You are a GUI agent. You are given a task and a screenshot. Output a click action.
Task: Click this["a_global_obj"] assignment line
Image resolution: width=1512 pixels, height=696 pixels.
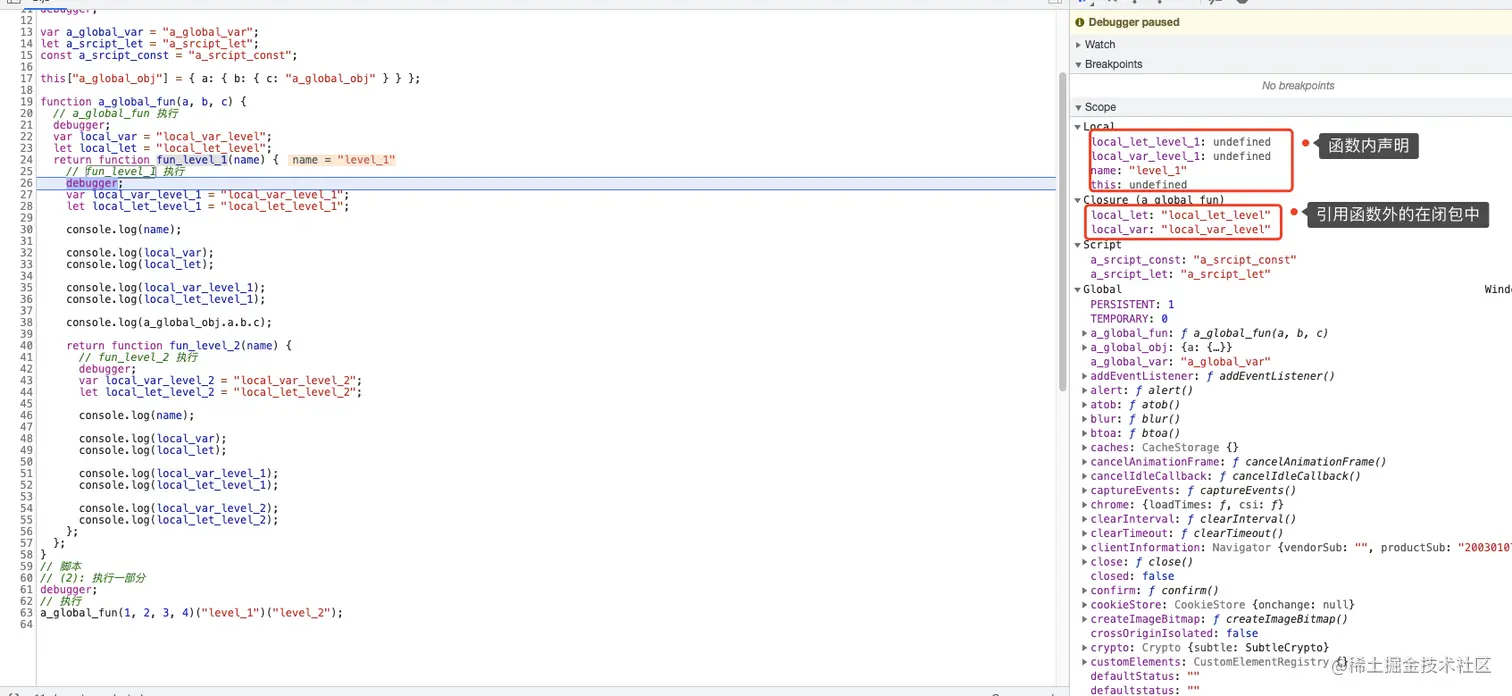pyautogui.click(x=230, y=79)
